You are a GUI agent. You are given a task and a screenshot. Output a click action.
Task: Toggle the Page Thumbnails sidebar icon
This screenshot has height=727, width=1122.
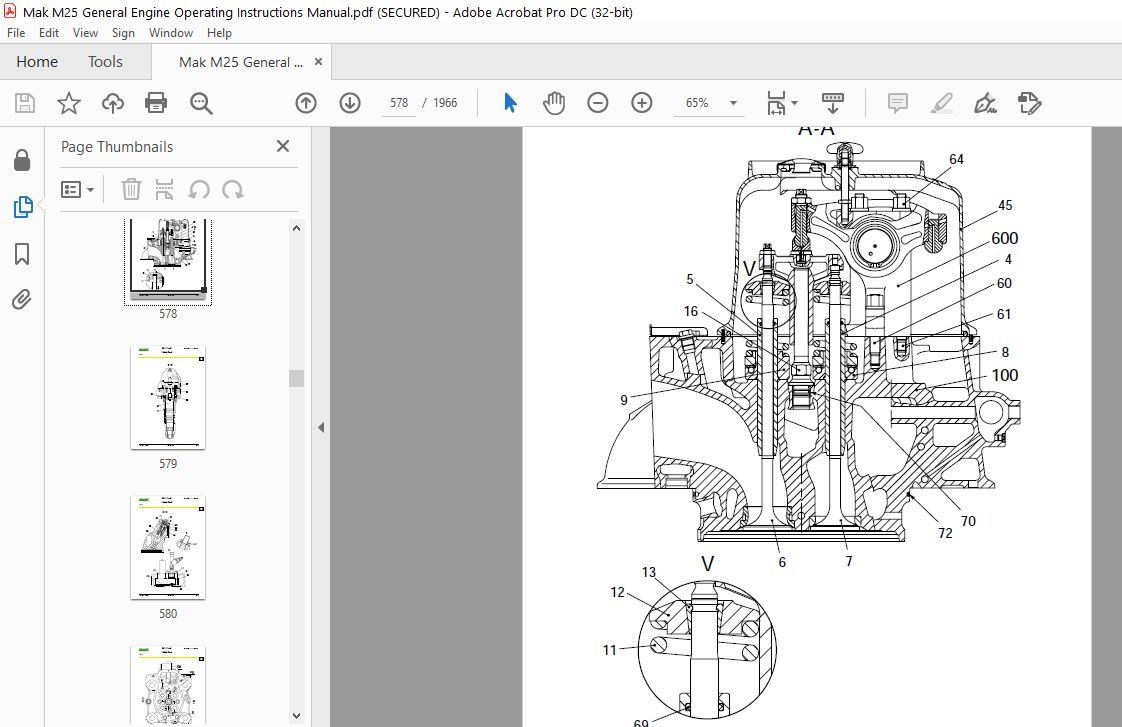pos(22,207)
